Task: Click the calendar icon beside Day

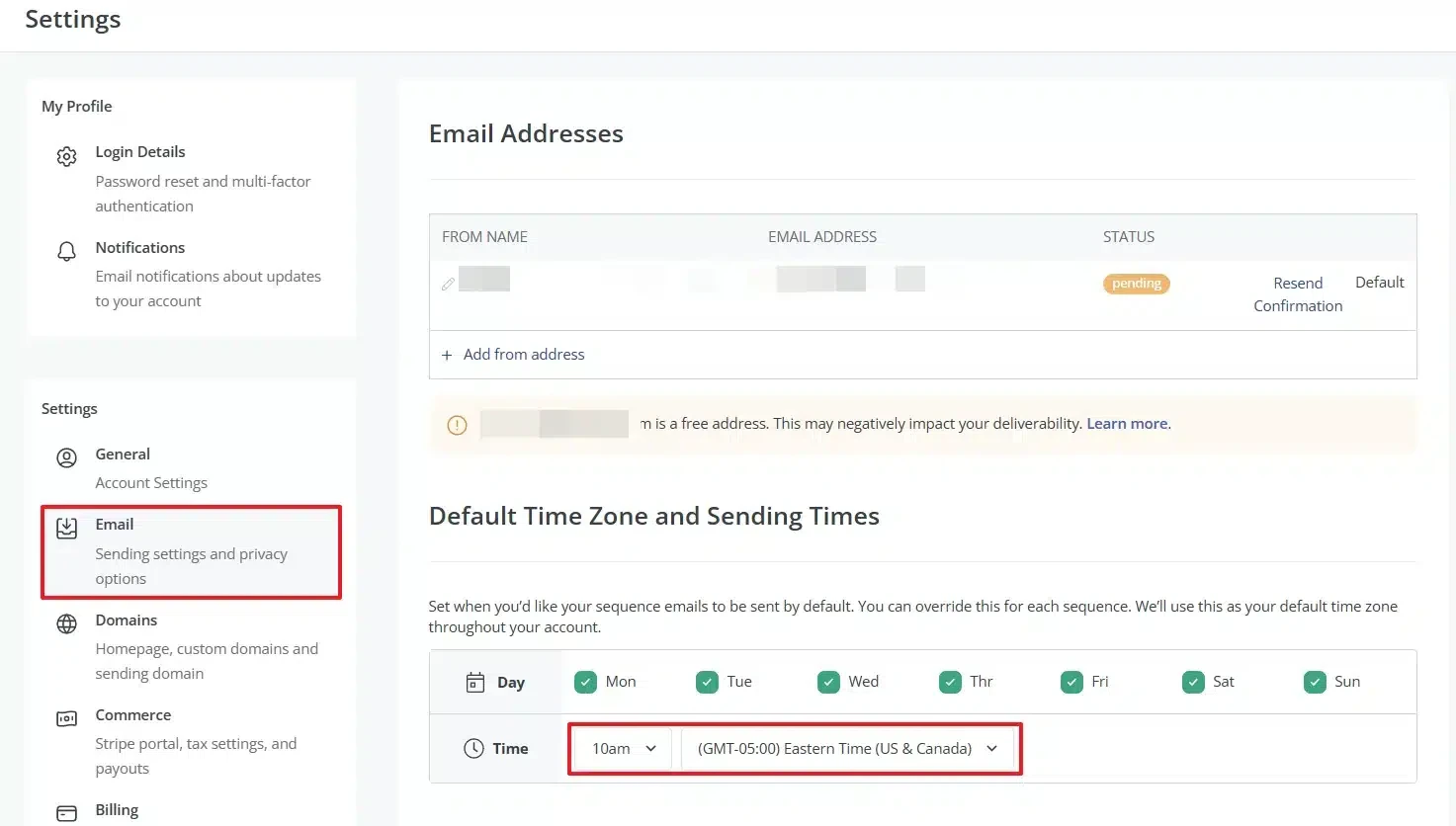Action: coord(475,682)
